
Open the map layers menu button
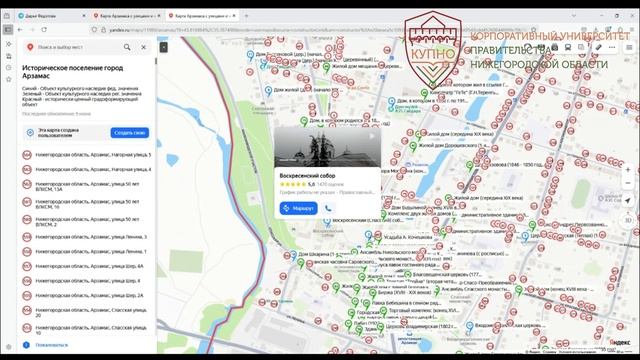click(629, 47)
